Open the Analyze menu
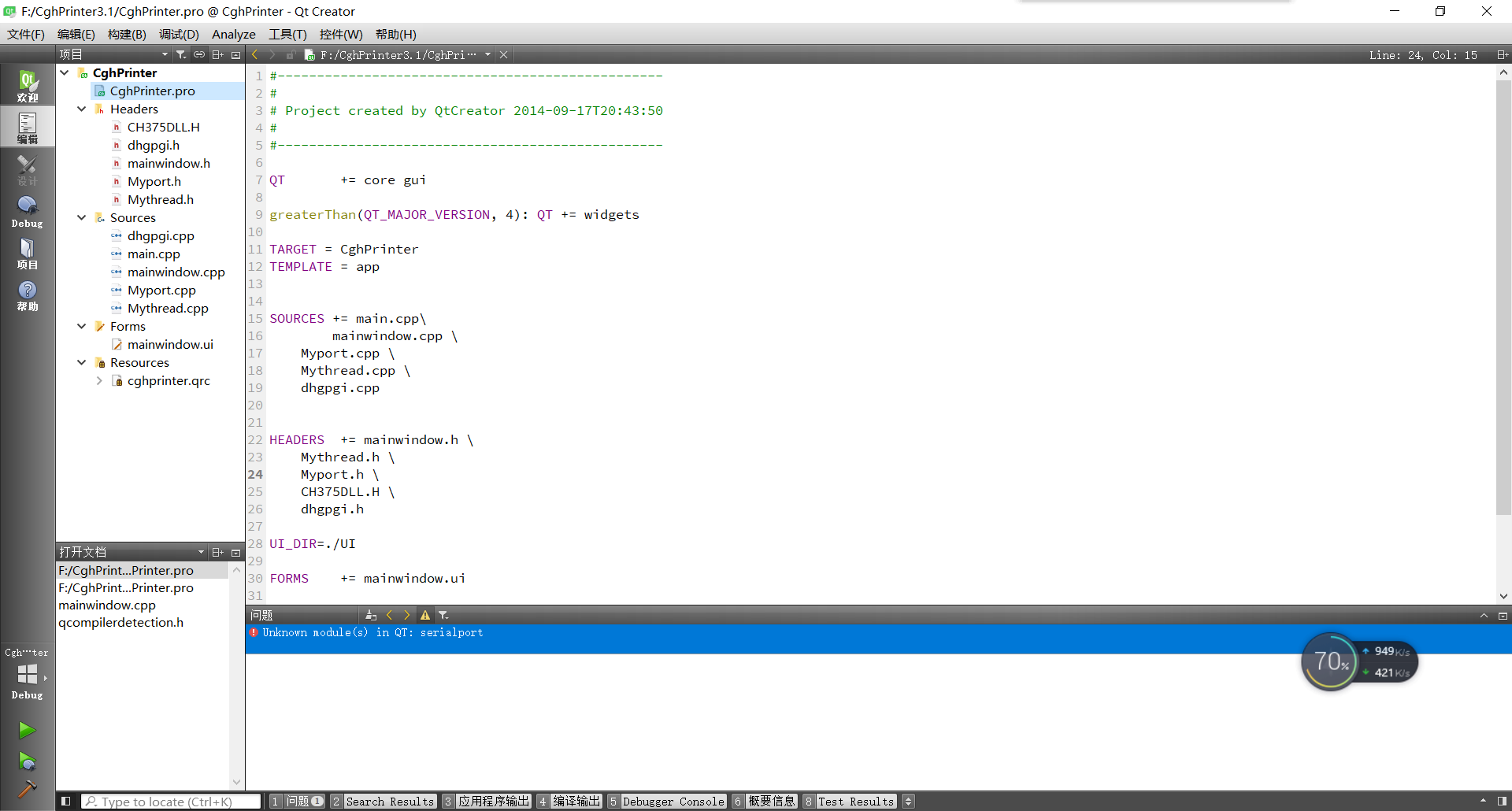The image size is (1512, 811). 234,34
